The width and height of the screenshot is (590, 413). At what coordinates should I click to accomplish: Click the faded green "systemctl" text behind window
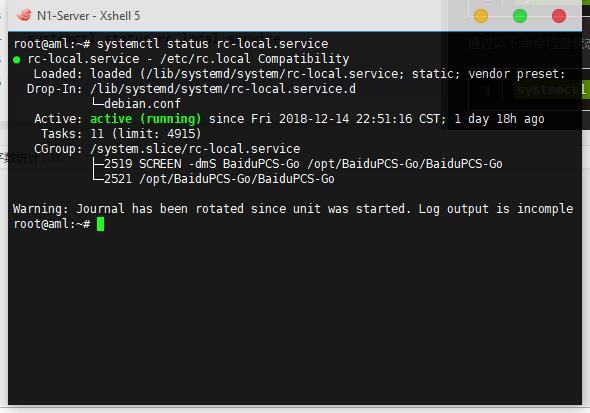[x=550, y=90]
